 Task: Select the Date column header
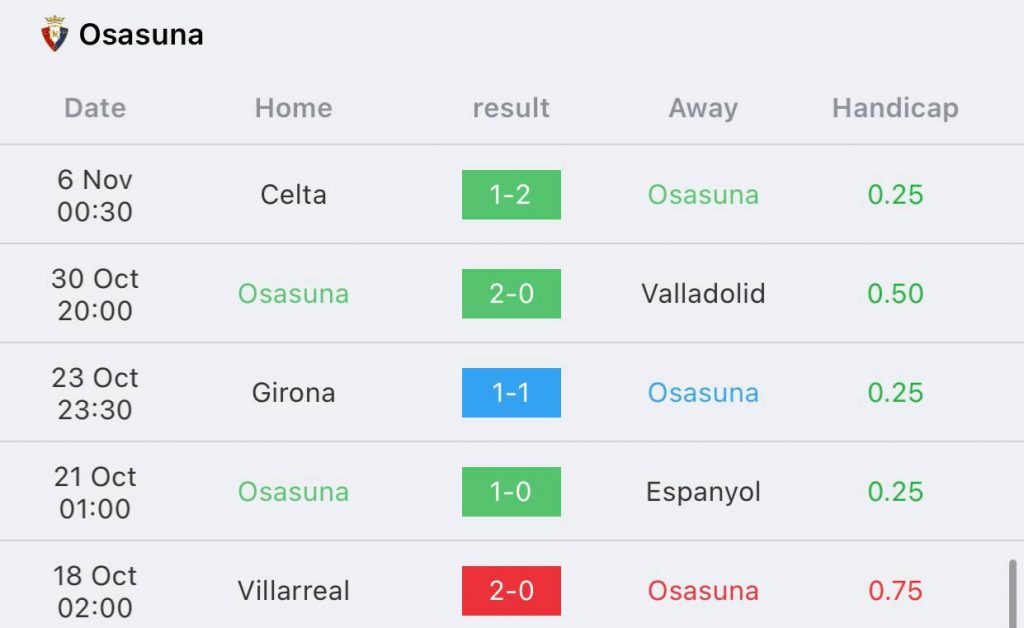[x=95, y=108]
